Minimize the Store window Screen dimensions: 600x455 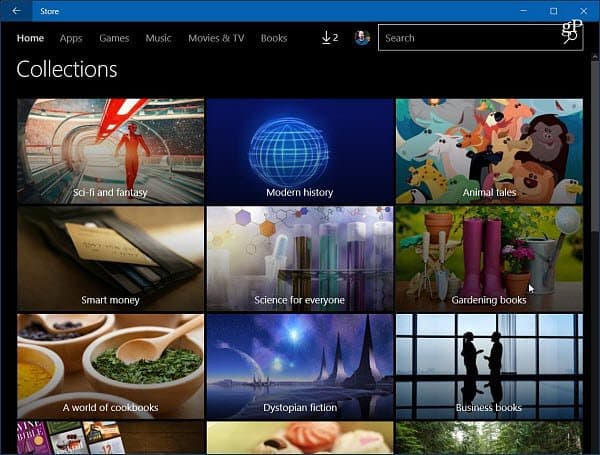pyautogui.click(x=523, y=11)
